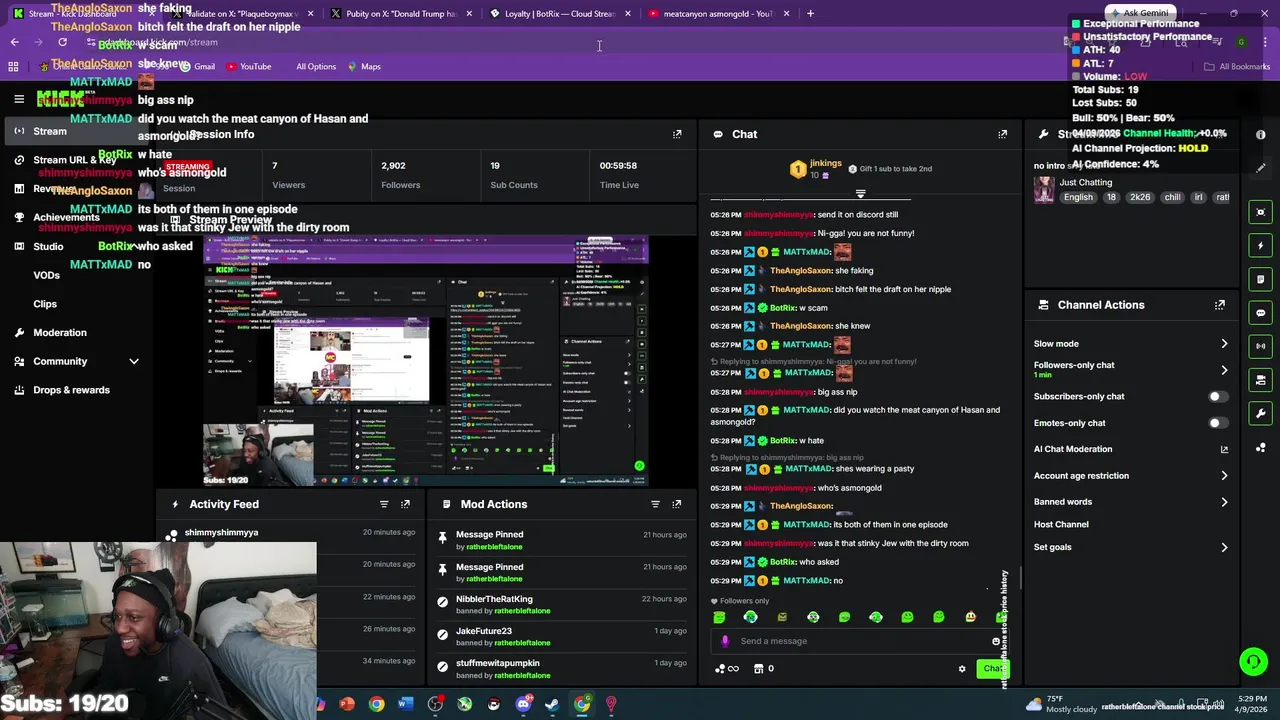Pop out the Activity Feed panel
The image size is (1280, 720).
coord(405,504)
